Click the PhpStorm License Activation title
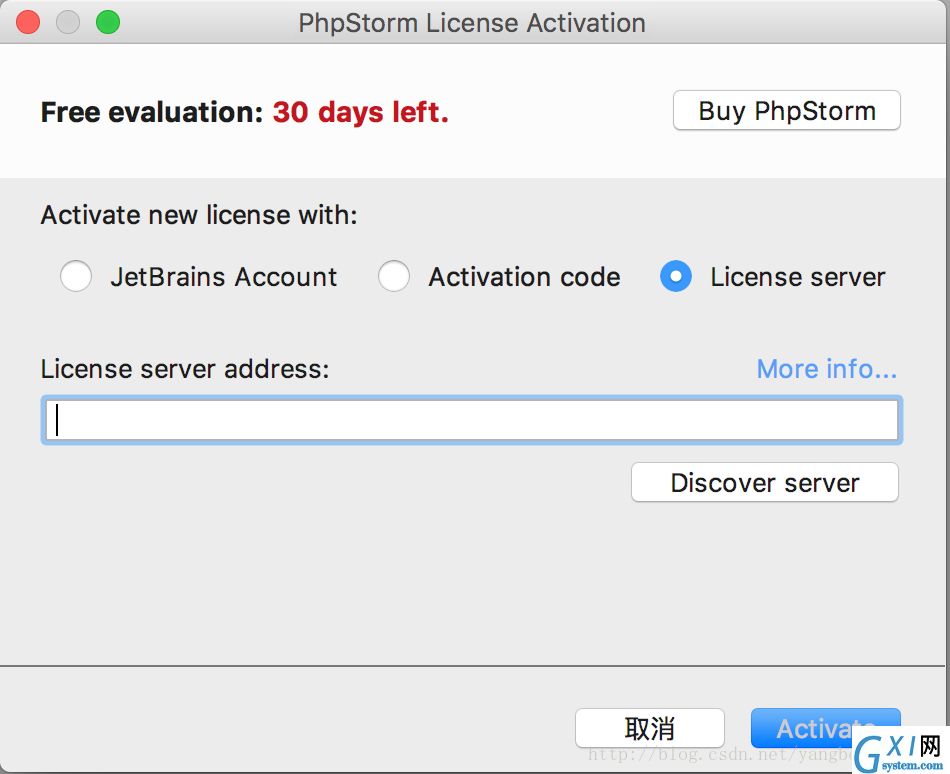 pyautogui.click(x=472, y=23)
